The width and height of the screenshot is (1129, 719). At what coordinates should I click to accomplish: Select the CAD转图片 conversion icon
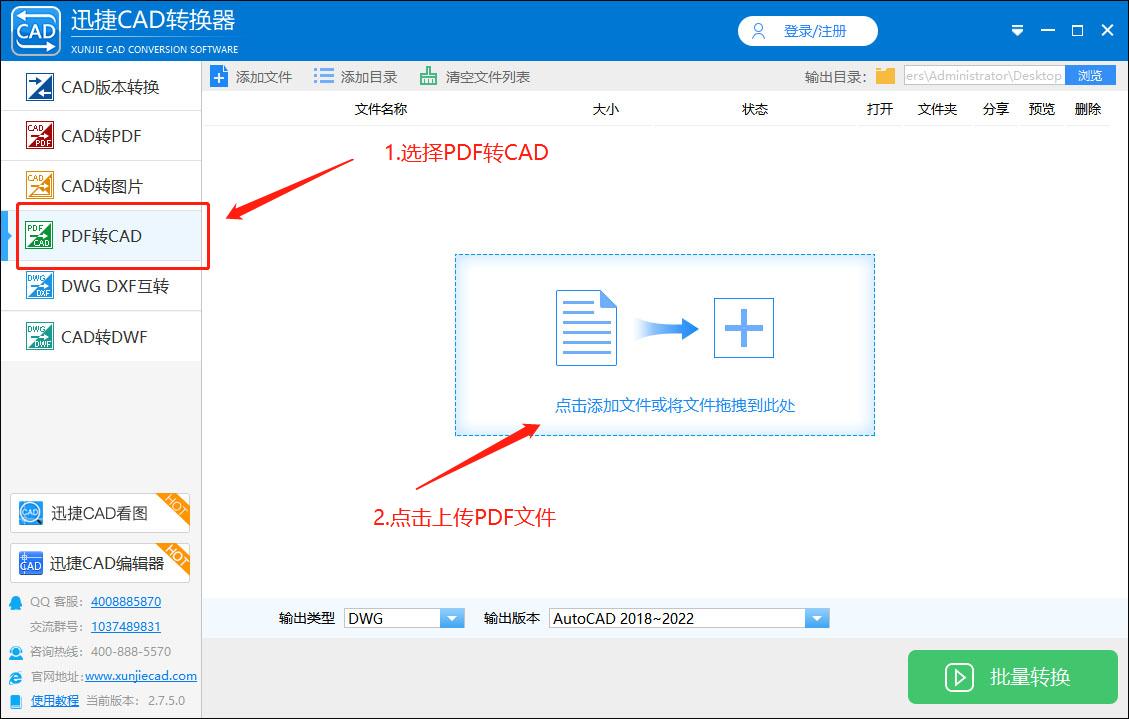[36, 186]
